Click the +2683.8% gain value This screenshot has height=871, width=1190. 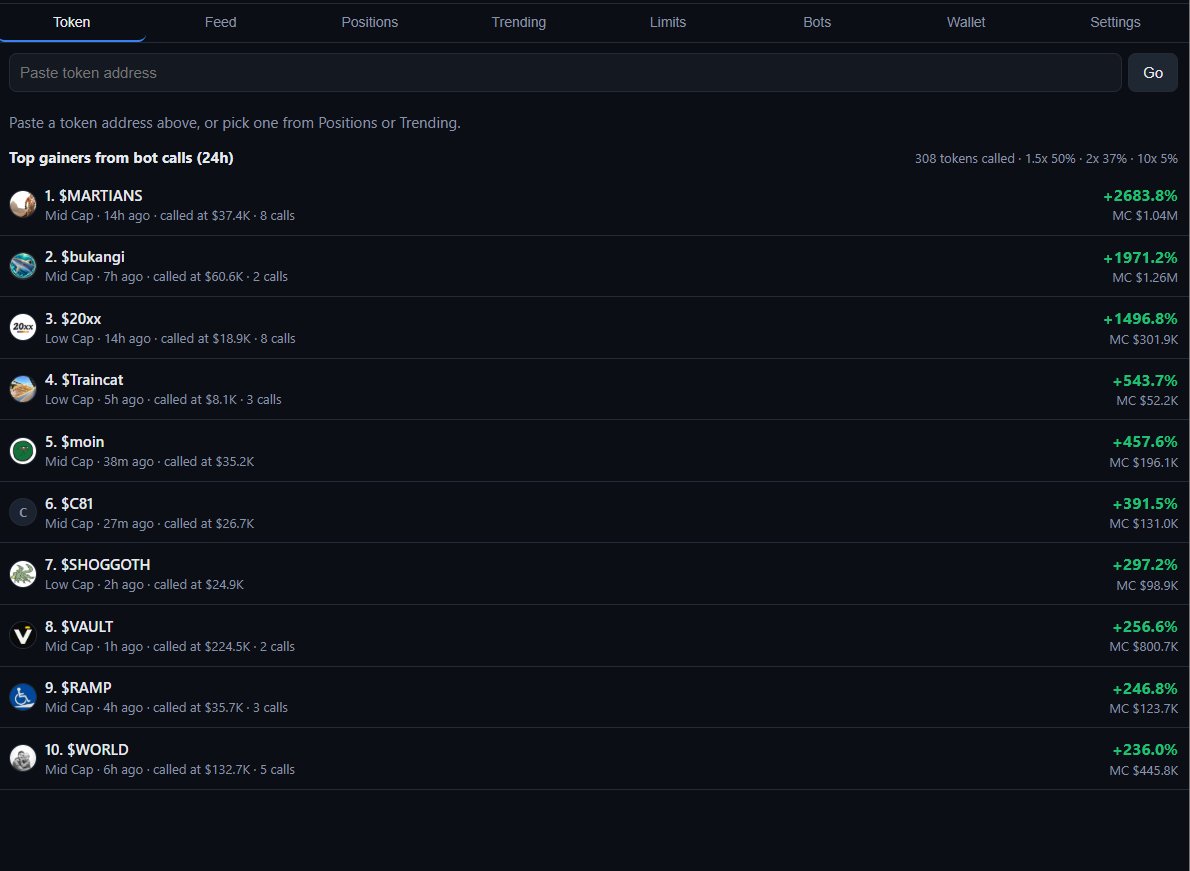click(1140, 196)
